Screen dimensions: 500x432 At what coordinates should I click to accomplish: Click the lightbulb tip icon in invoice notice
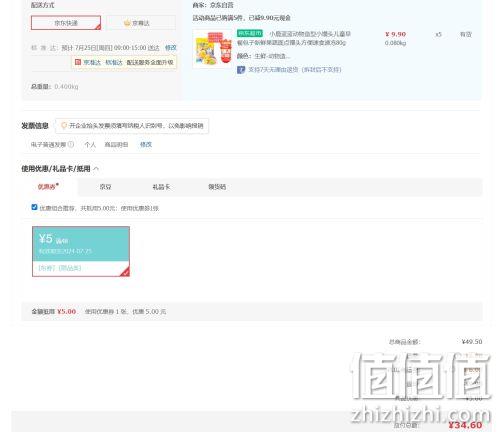63,126
